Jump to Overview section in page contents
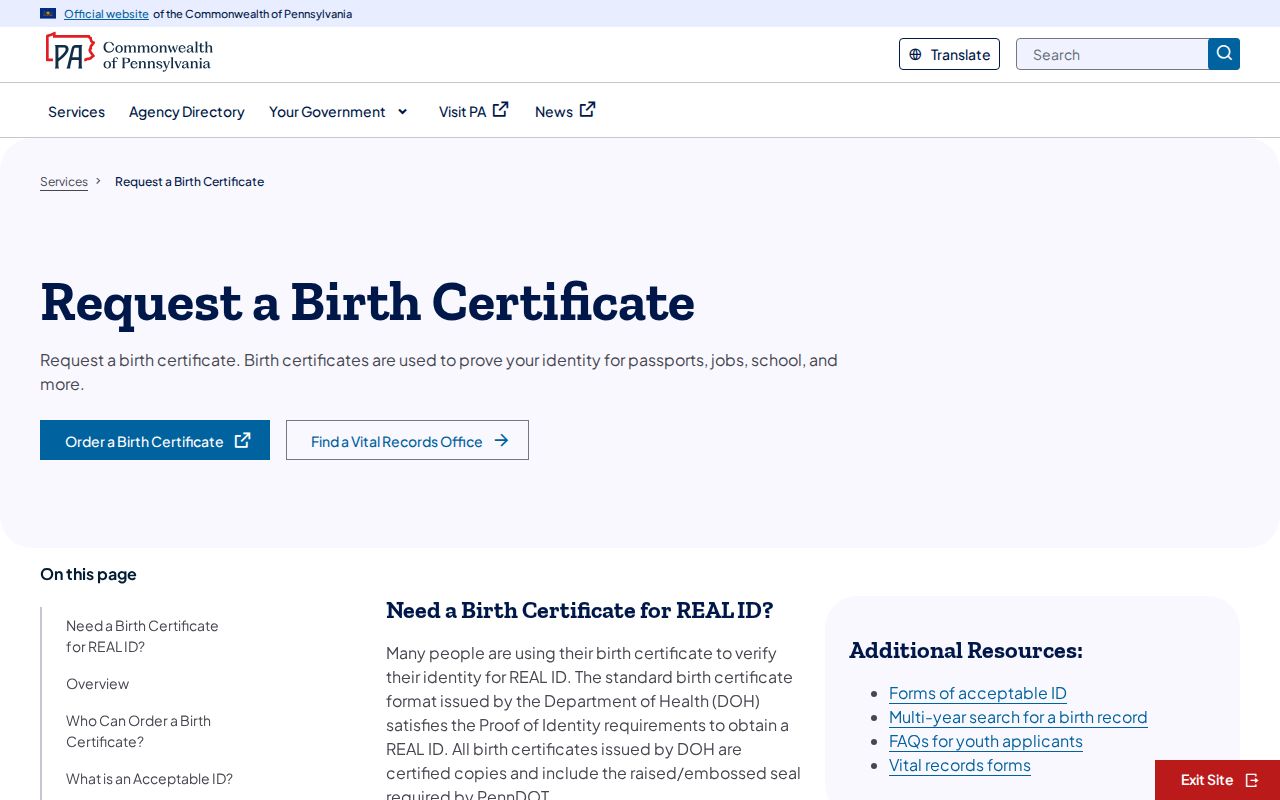The width and height of the screenshot is (1280, 800). [x=97, y=684]
